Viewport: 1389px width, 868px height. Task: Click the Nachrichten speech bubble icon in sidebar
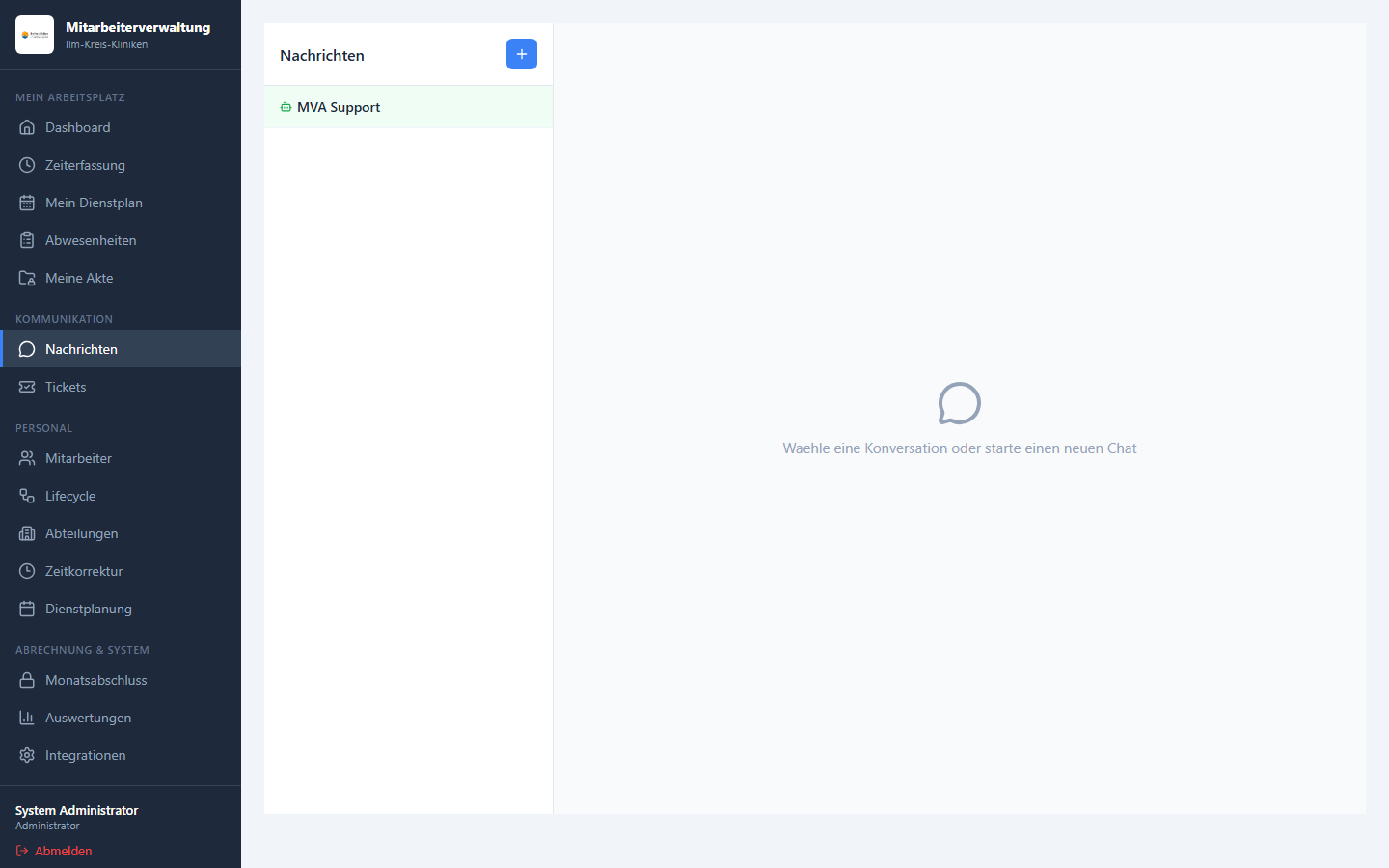pyautogui.click(x=27, y=349)
